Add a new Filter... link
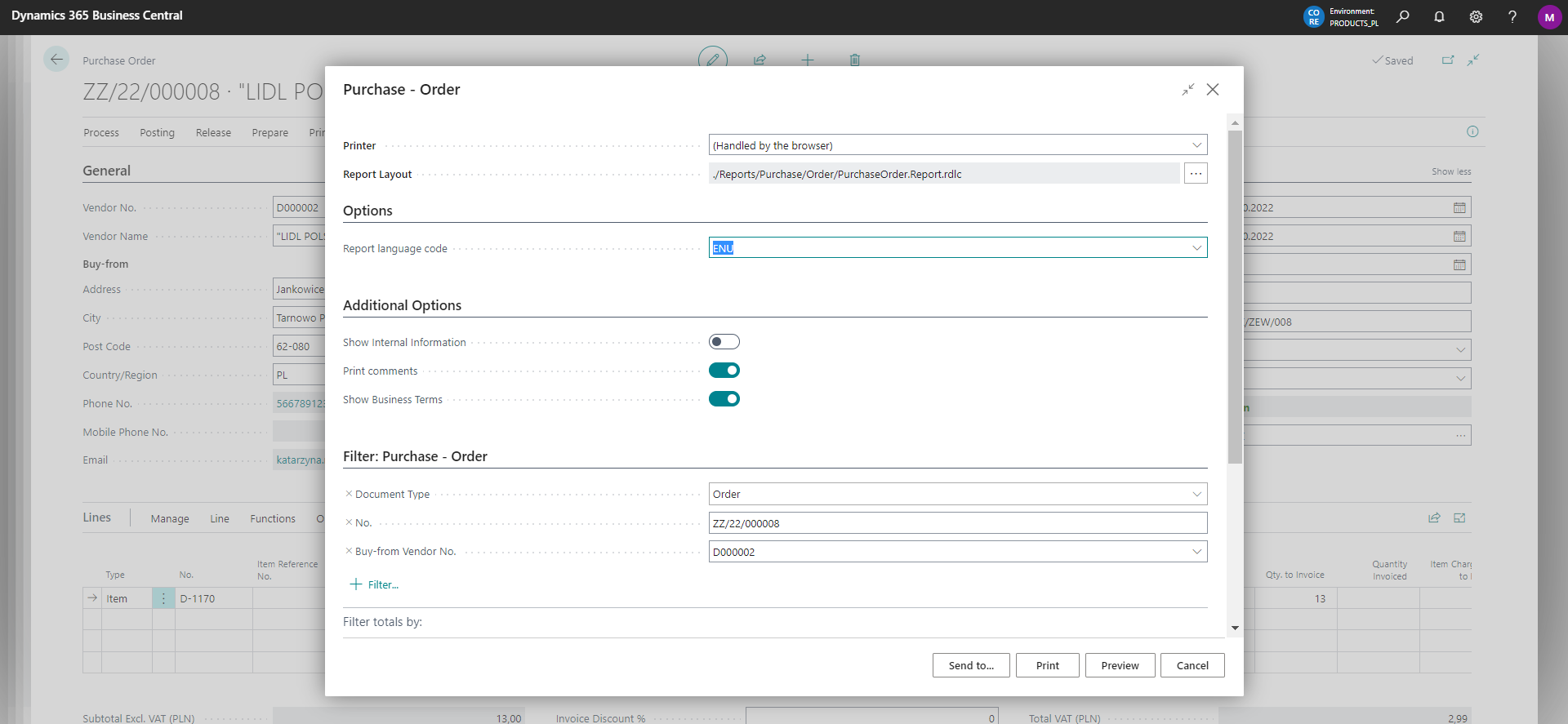 (x=374, y=584)
